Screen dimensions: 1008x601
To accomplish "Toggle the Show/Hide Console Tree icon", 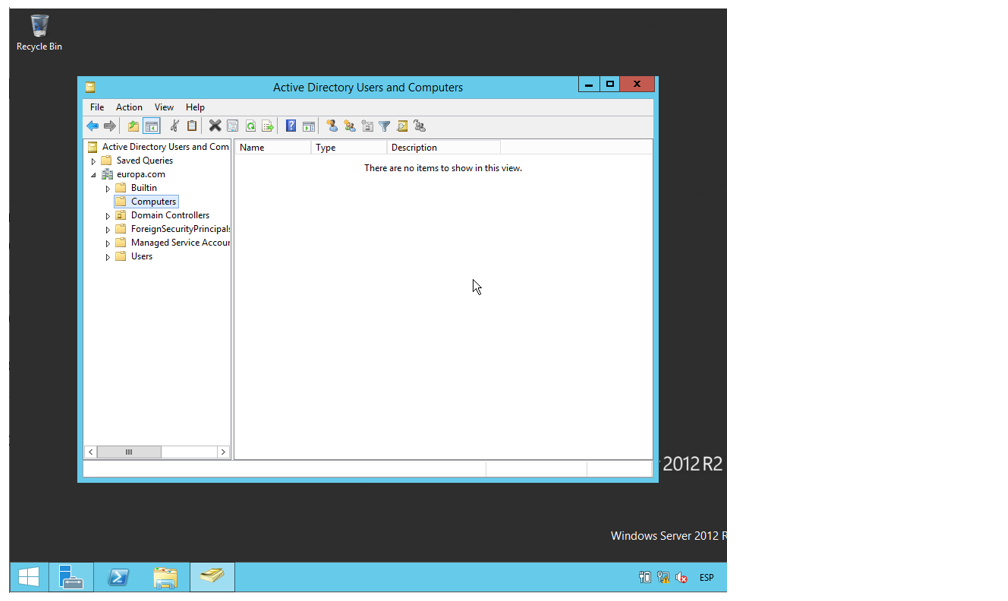I will pos(152,126).
